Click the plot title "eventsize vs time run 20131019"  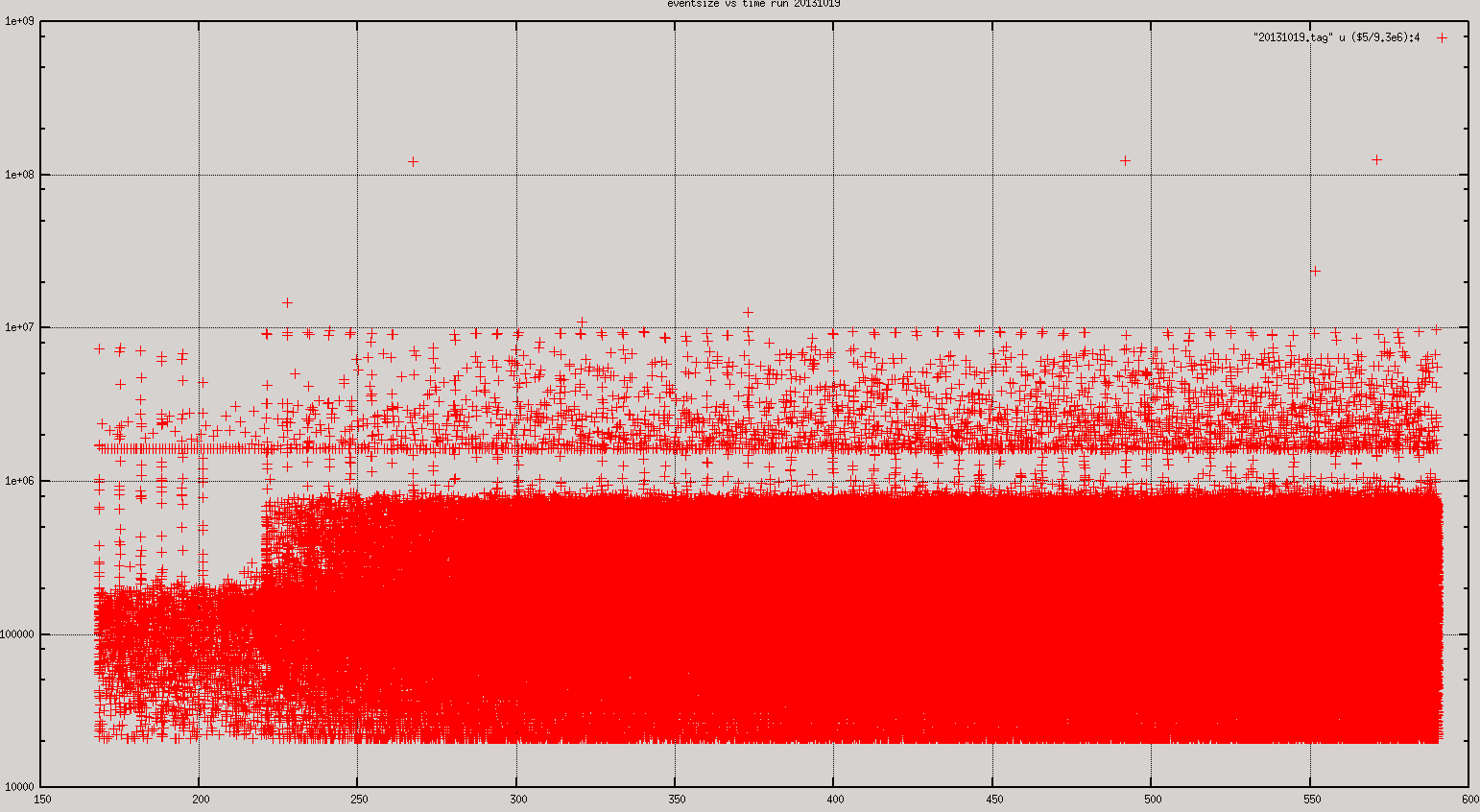coord(753,4)
